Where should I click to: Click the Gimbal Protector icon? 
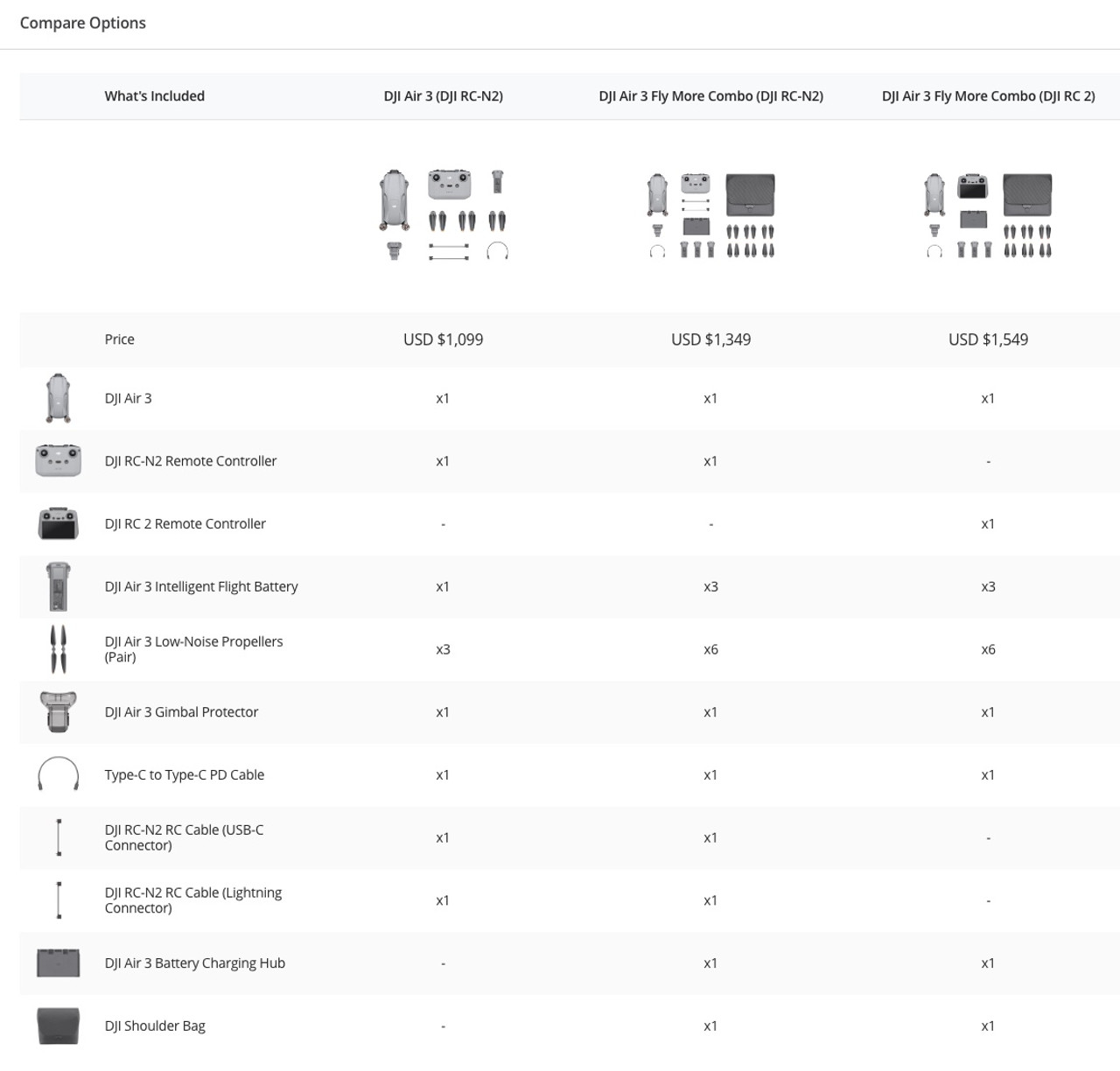[59, 712]
